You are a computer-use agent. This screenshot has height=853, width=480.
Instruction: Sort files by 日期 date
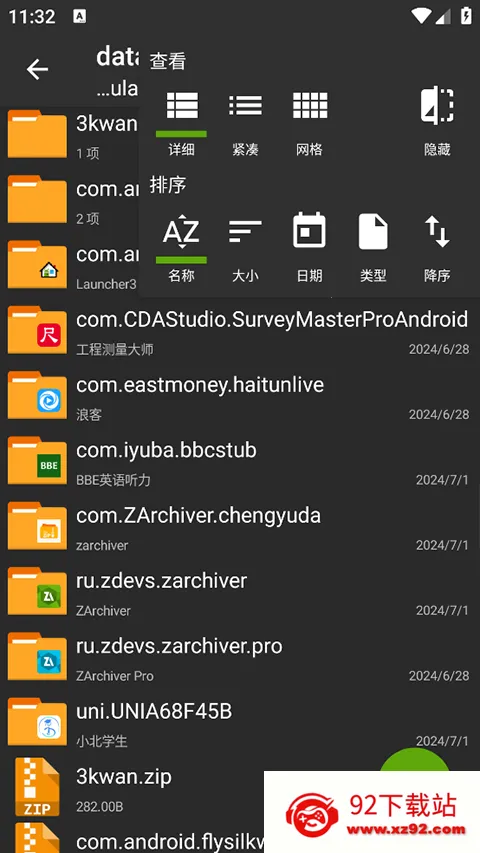pos(310,248)
